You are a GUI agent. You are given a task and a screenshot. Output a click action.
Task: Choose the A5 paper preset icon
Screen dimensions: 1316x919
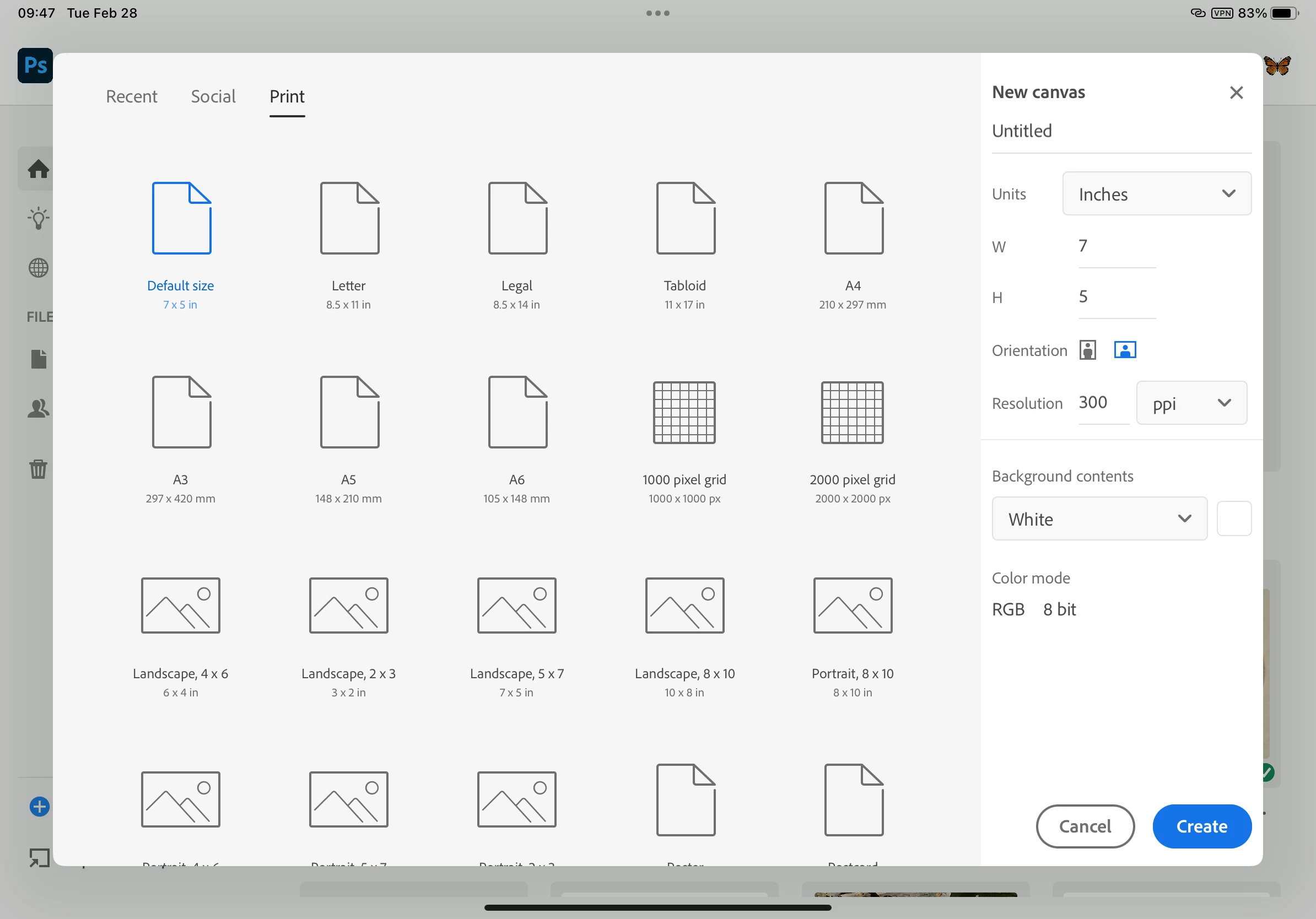click(349, 412)
